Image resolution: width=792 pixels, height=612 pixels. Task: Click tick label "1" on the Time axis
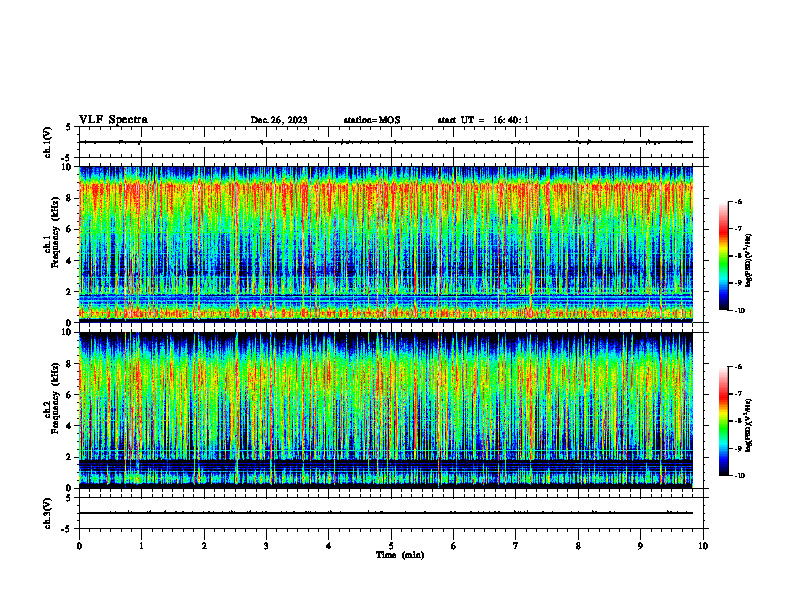click(x=141, y=546)
